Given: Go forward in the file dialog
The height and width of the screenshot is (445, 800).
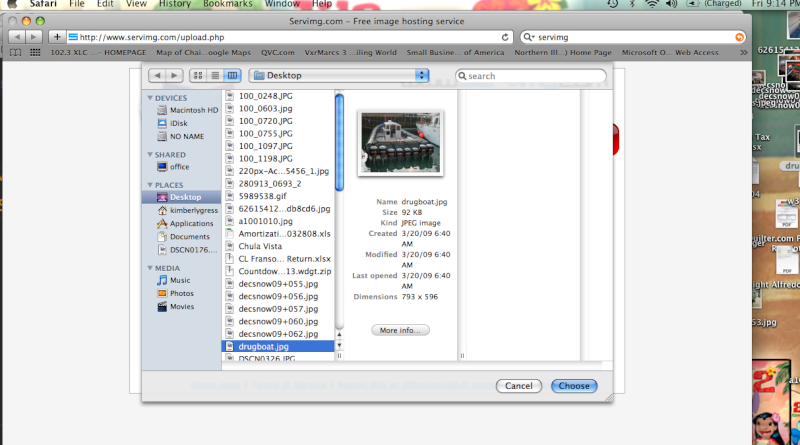Looking at the screenshot, I should [x=174, y=76].
